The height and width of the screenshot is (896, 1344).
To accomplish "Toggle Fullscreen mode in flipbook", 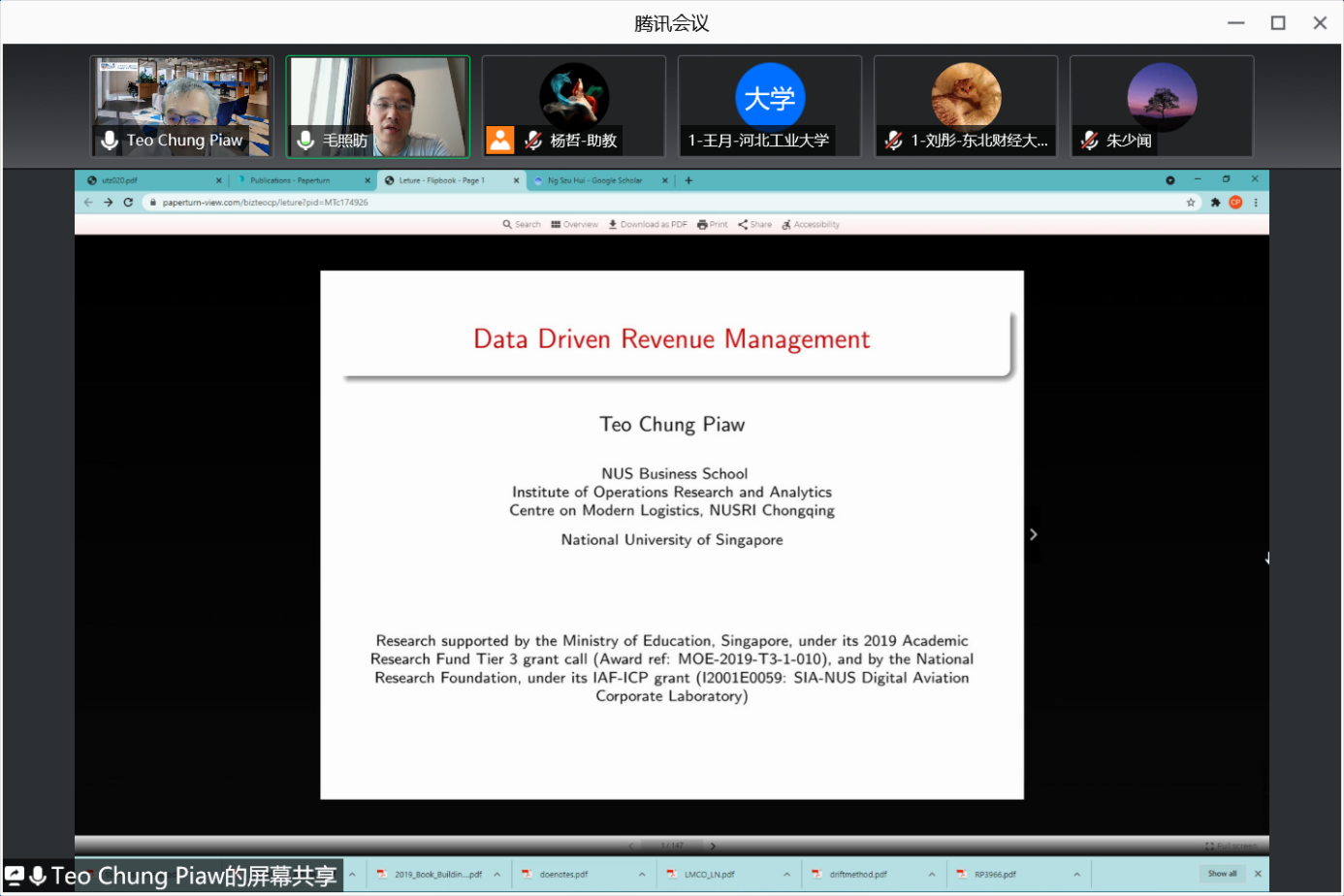I will tap(1231, 846).
